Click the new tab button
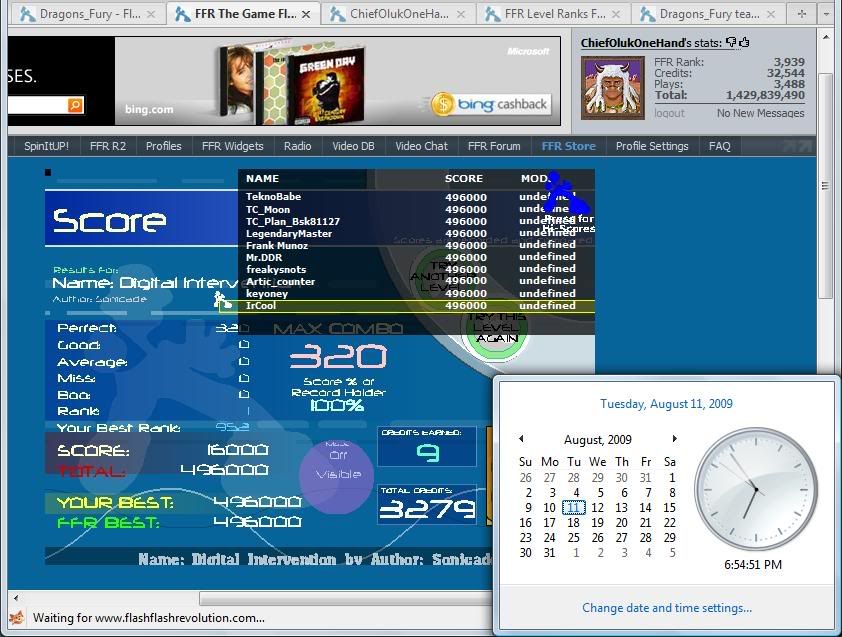842x637 pixels. tap(801, 14)
